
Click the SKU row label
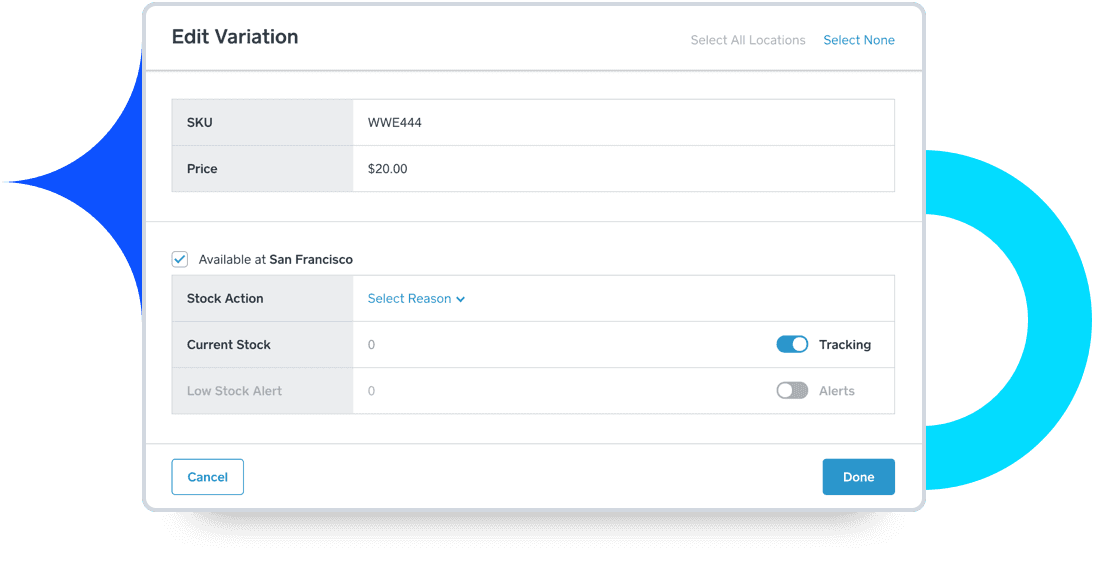pyautogui.click(x=200, y=123)
